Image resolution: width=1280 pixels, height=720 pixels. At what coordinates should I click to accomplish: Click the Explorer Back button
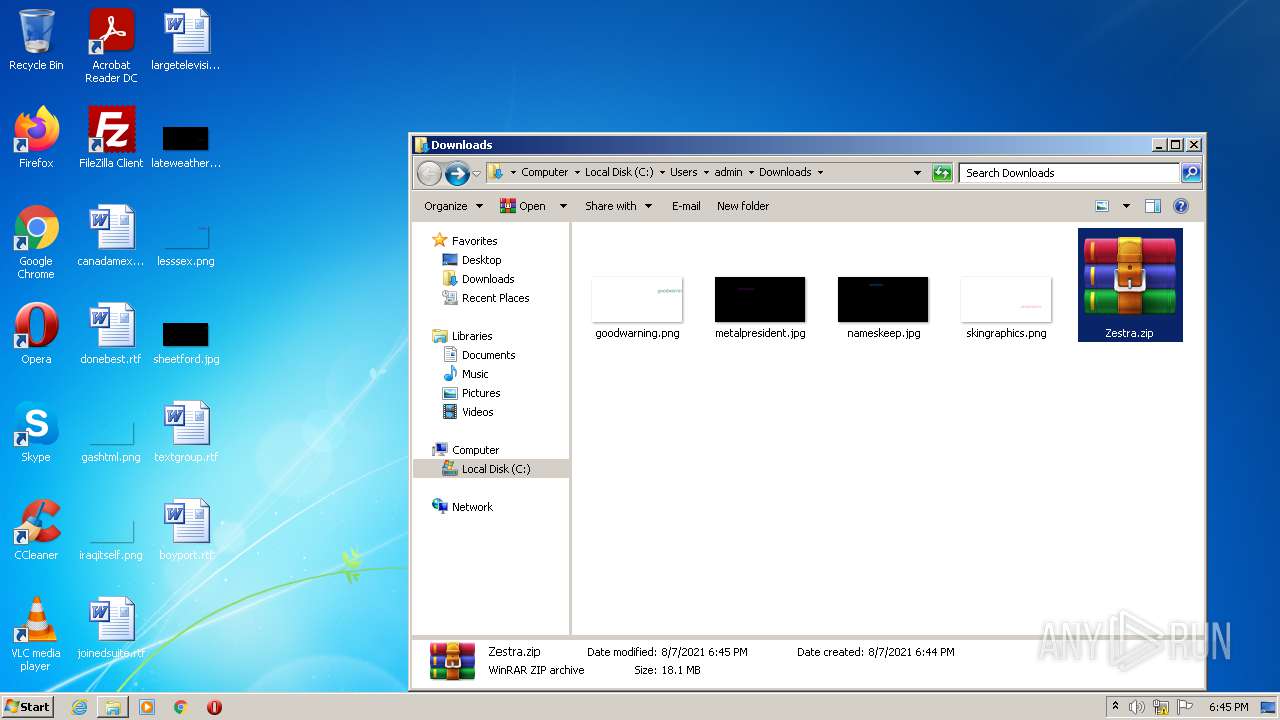tap(429, 173)
